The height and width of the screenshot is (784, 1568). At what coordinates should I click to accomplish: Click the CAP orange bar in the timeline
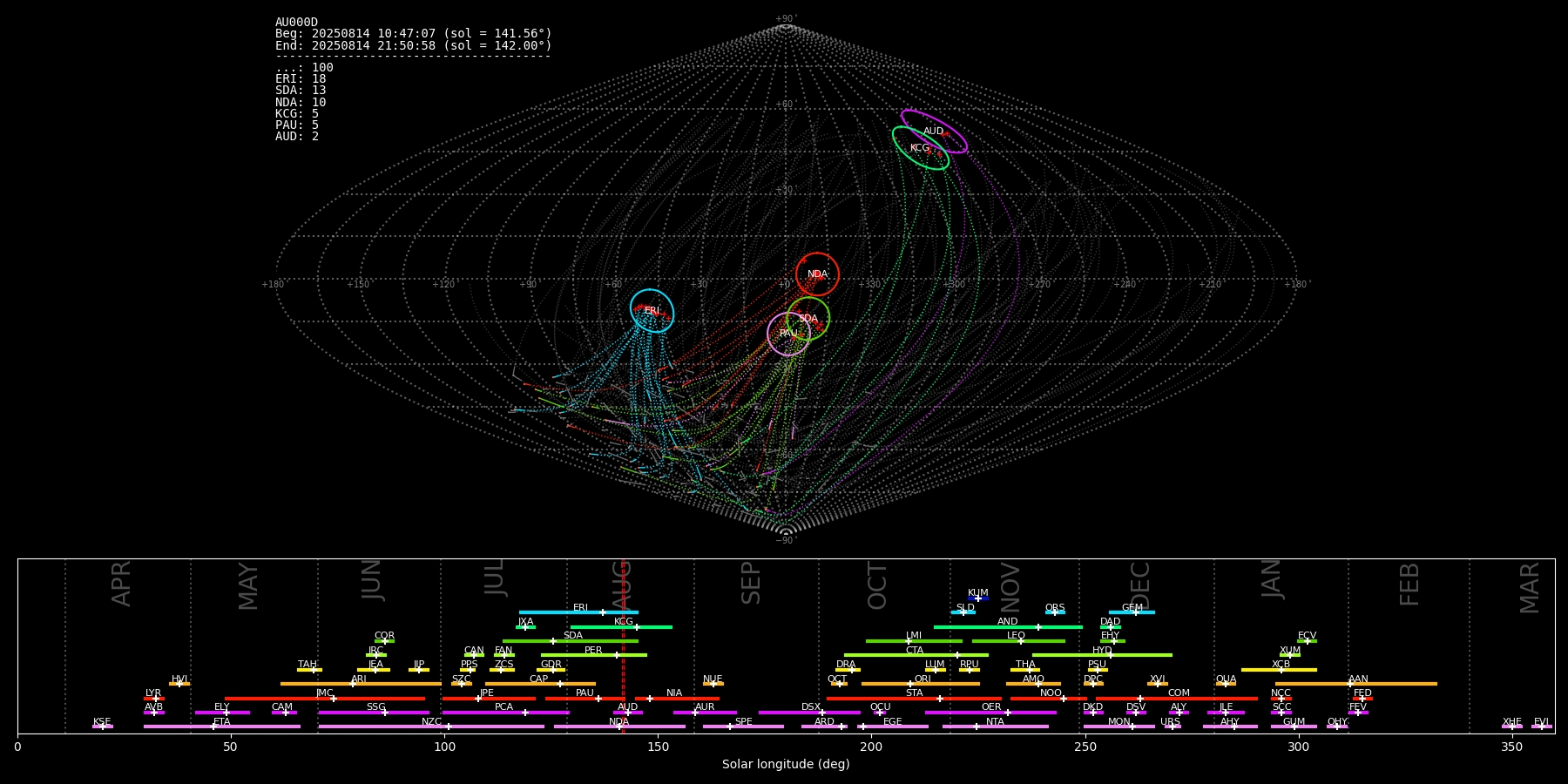point(540,684)
